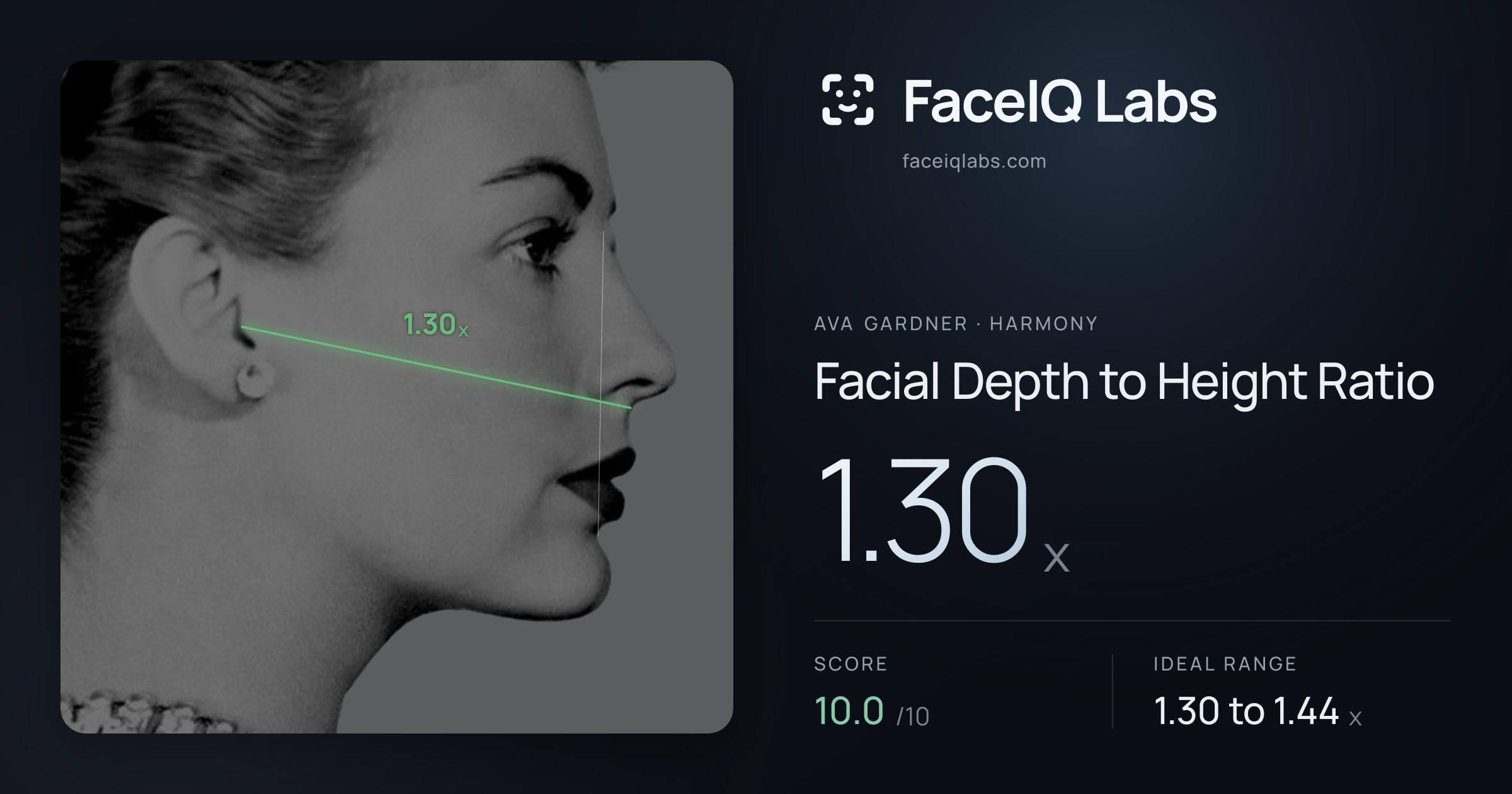
Task: Click the IDEAL RANGE label
Action: click(1225, 664)
